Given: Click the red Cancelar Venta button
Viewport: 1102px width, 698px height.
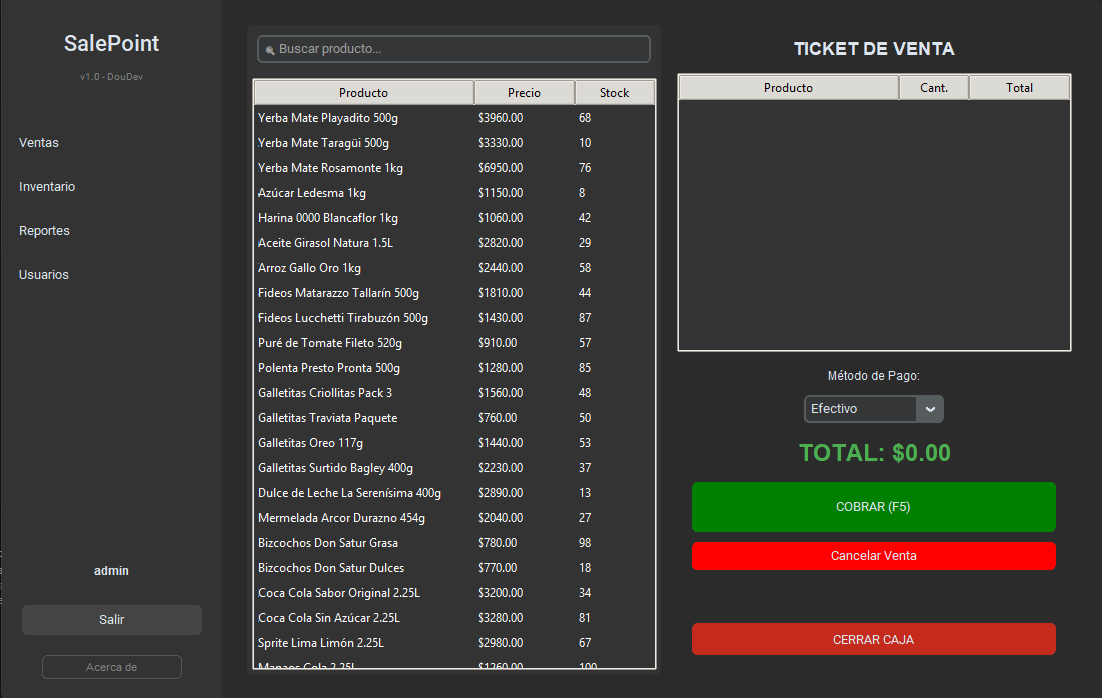Looking at the screenshot, I should (x=873, y=556).
